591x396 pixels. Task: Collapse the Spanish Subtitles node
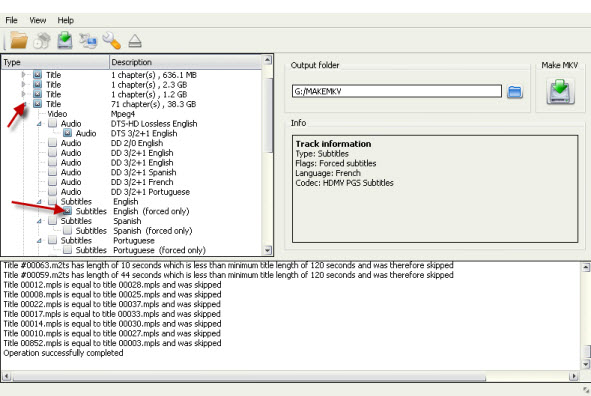[39, 221]
